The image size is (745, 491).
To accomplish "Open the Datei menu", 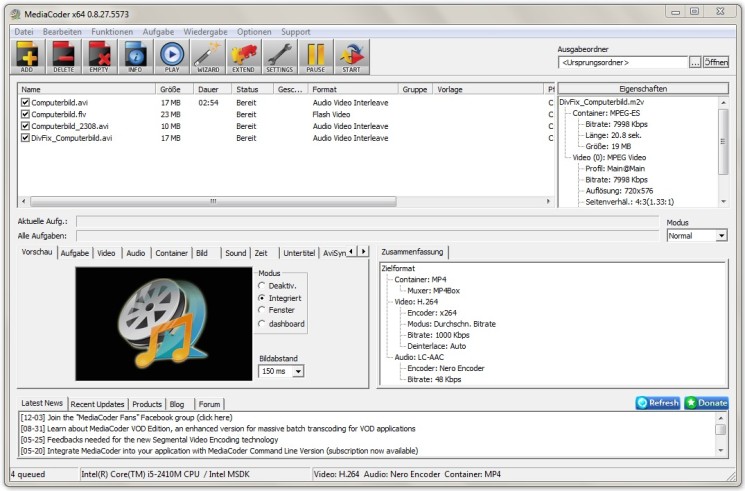I will click(x=24, y=32).
